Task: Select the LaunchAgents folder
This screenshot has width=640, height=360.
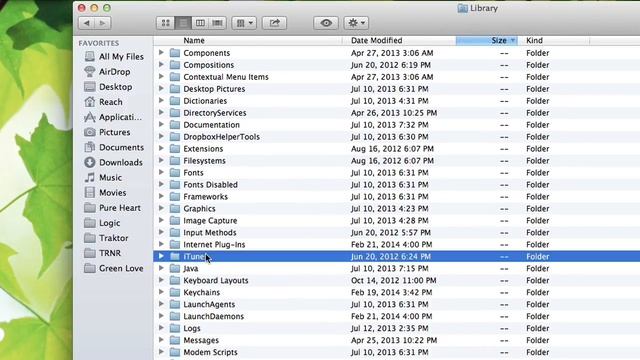Action: pyautogui.click(x=209, y=304)
